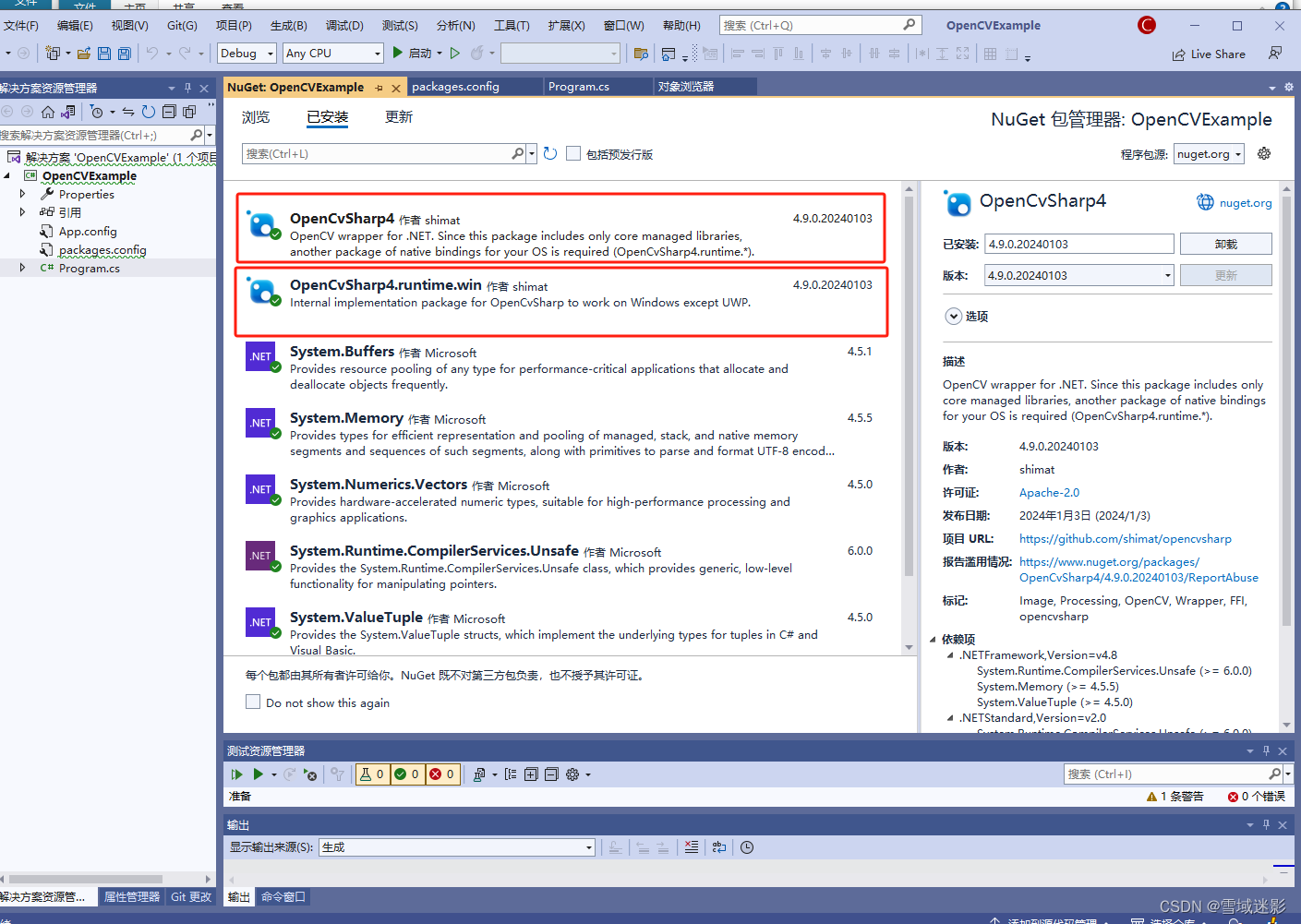The image size is (1301, 924).
Task: Expand the Properties tree node
Action: pyautogui.click(x=23, y=194)
